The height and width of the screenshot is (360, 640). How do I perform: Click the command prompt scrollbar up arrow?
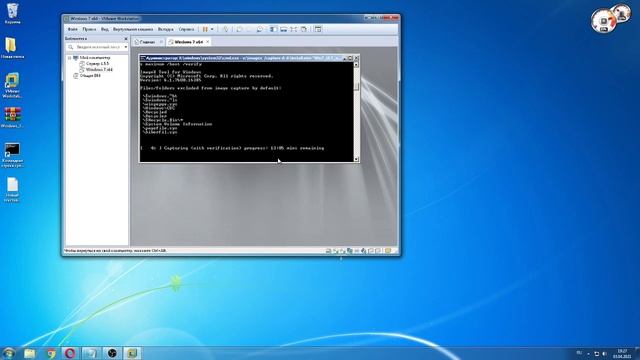[356, 64]
